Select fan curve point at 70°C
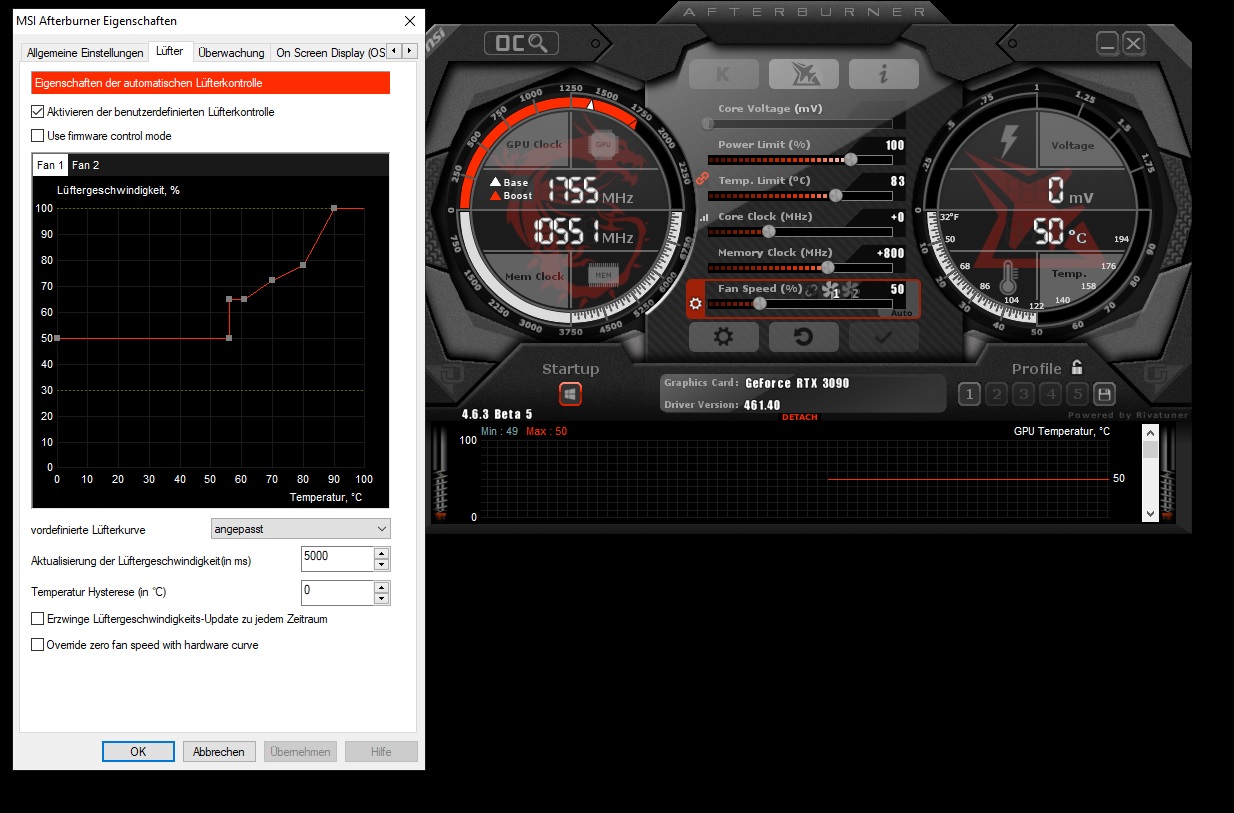This screenshot has height=813, width=1234. (x=272, y=280)
